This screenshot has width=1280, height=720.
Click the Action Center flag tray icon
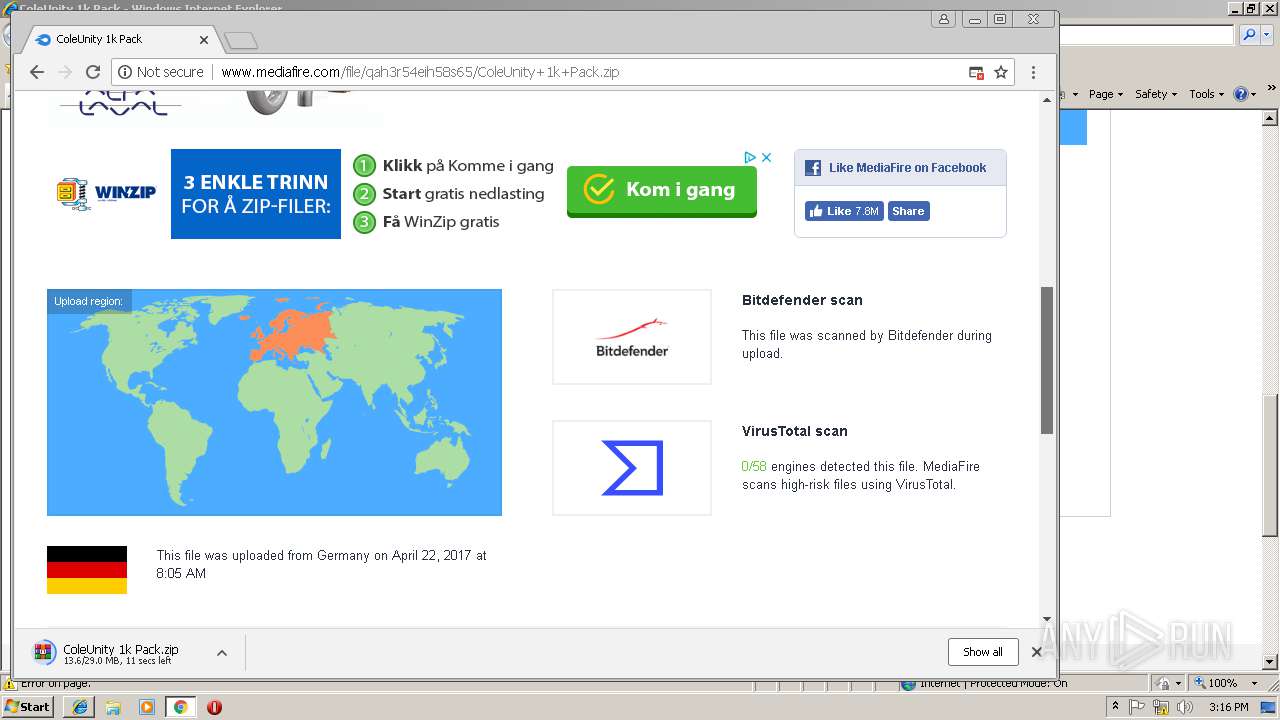(x=1139, y=707)
